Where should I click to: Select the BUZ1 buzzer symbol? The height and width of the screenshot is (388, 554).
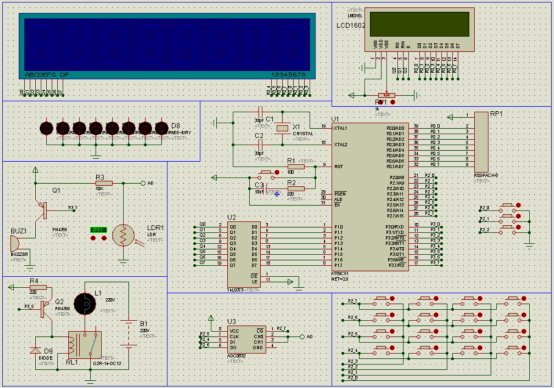click(15, 243)
